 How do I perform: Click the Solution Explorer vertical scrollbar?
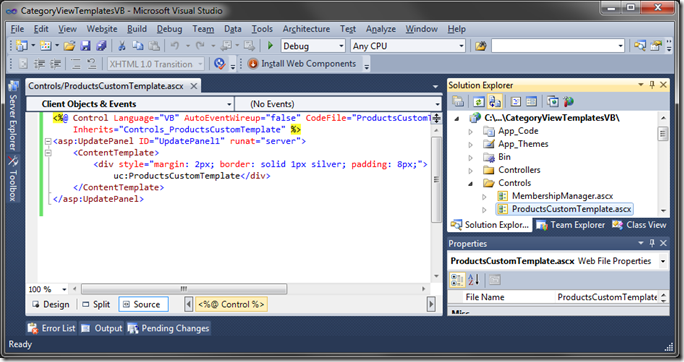click(663, 134)
